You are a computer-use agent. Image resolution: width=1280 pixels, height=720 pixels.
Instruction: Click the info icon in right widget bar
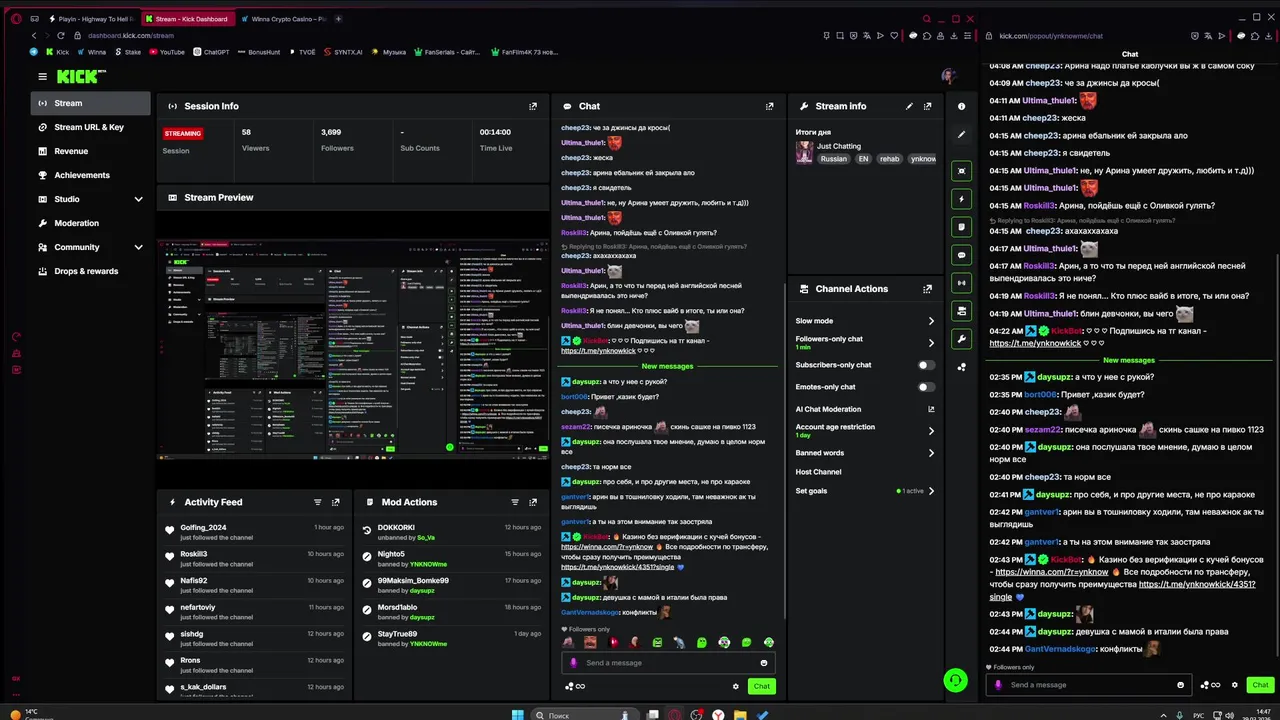962,106
